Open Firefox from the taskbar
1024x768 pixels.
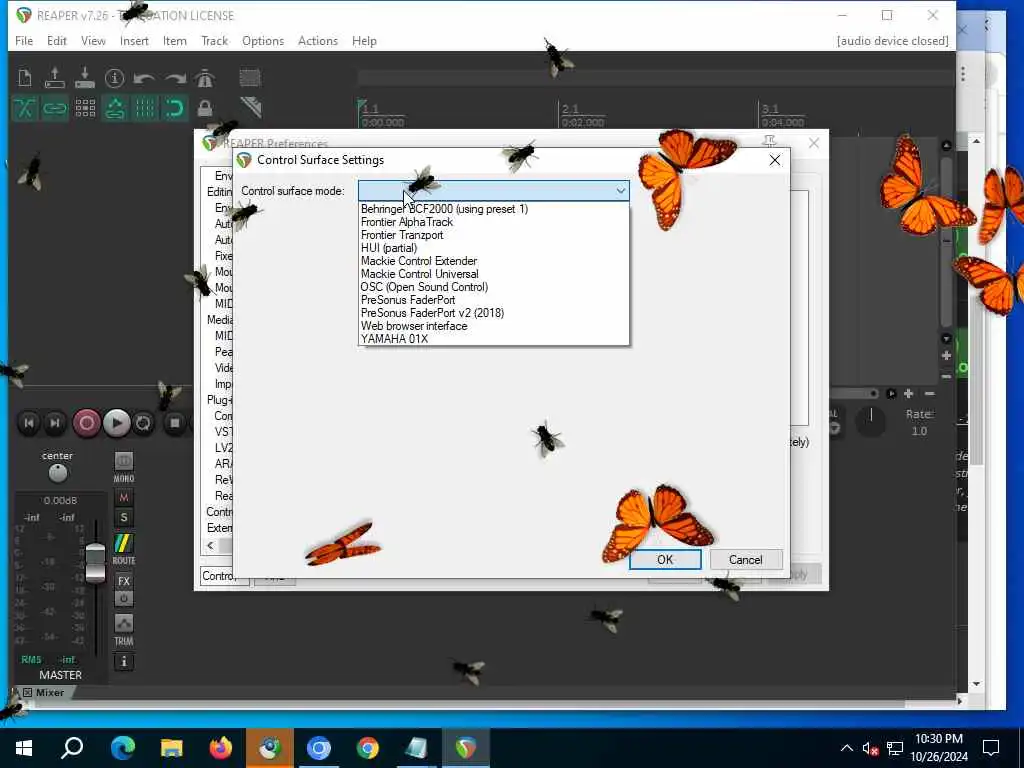tap(221, 748)
